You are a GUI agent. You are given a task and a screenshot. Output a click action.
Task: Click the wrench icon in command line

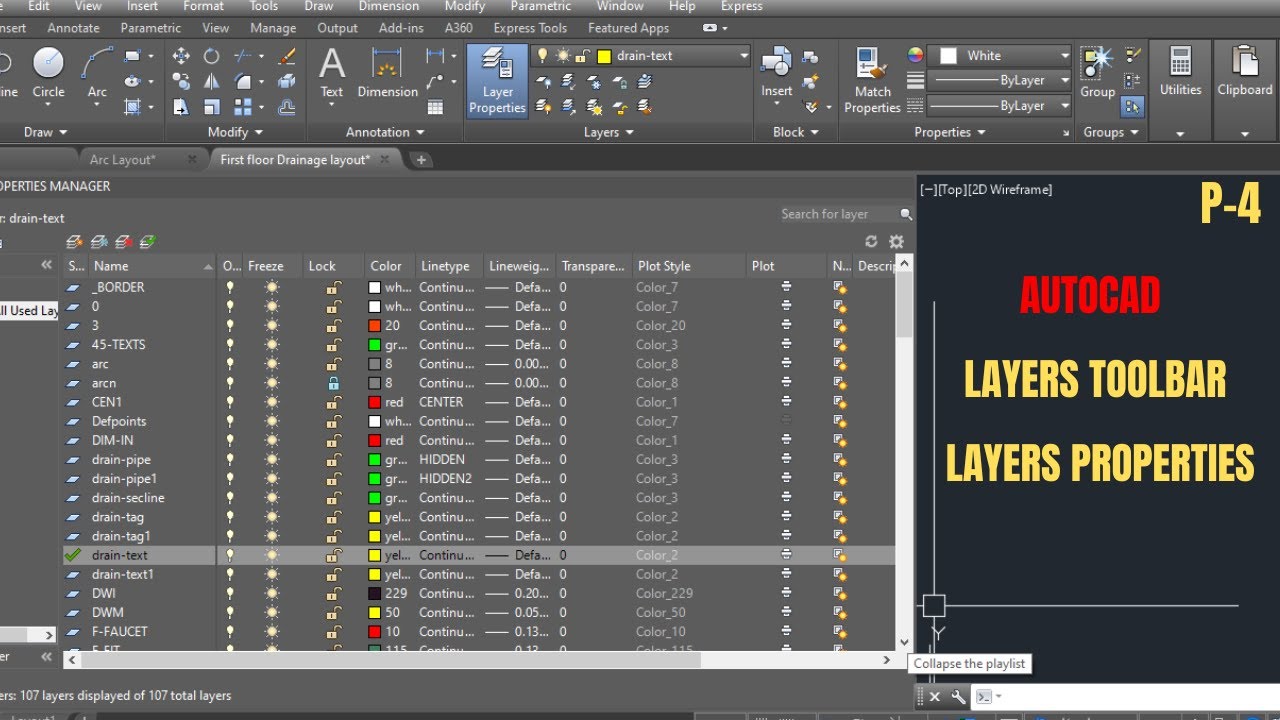(958, 697)
